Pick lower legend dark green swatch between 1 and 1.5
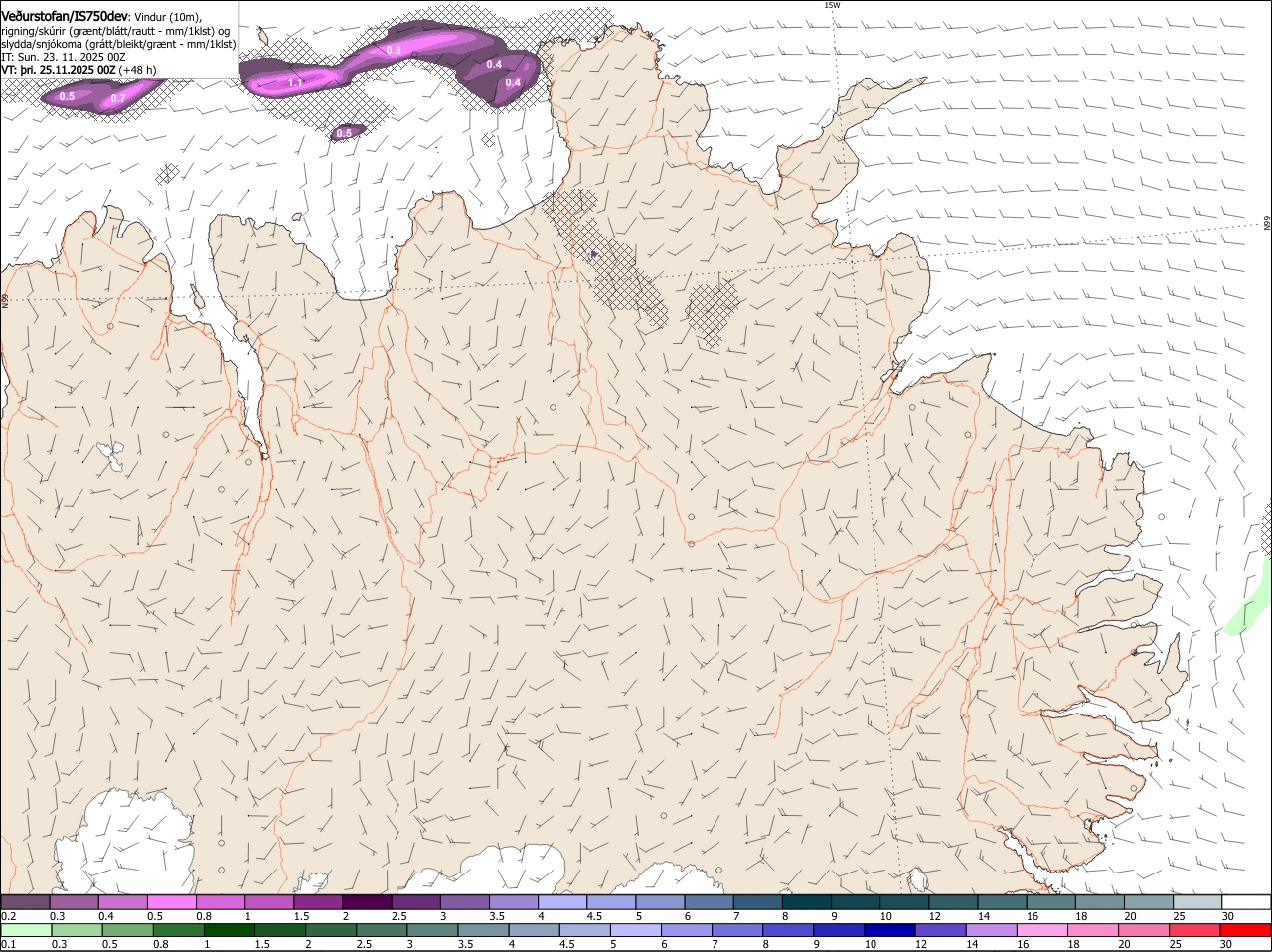The width and height of the screenshot is (1272, 952). click(229, 930)
